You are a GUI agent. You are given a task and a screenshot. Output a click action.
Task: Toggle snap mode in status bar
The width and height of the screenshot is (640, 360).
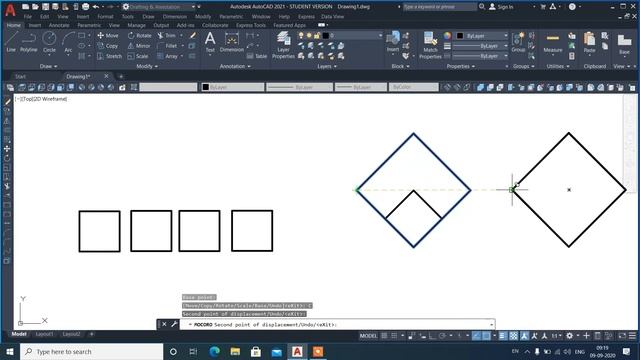pos(394,336)
